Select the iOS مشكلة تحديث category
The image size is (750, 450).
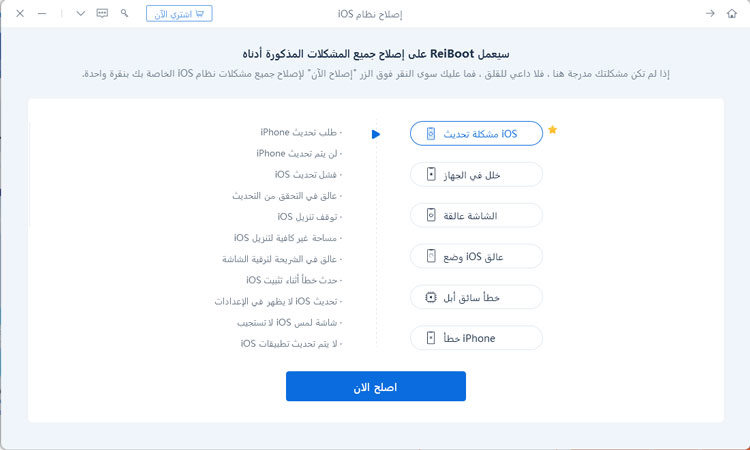pyautogui.click(x=476, y=134)
